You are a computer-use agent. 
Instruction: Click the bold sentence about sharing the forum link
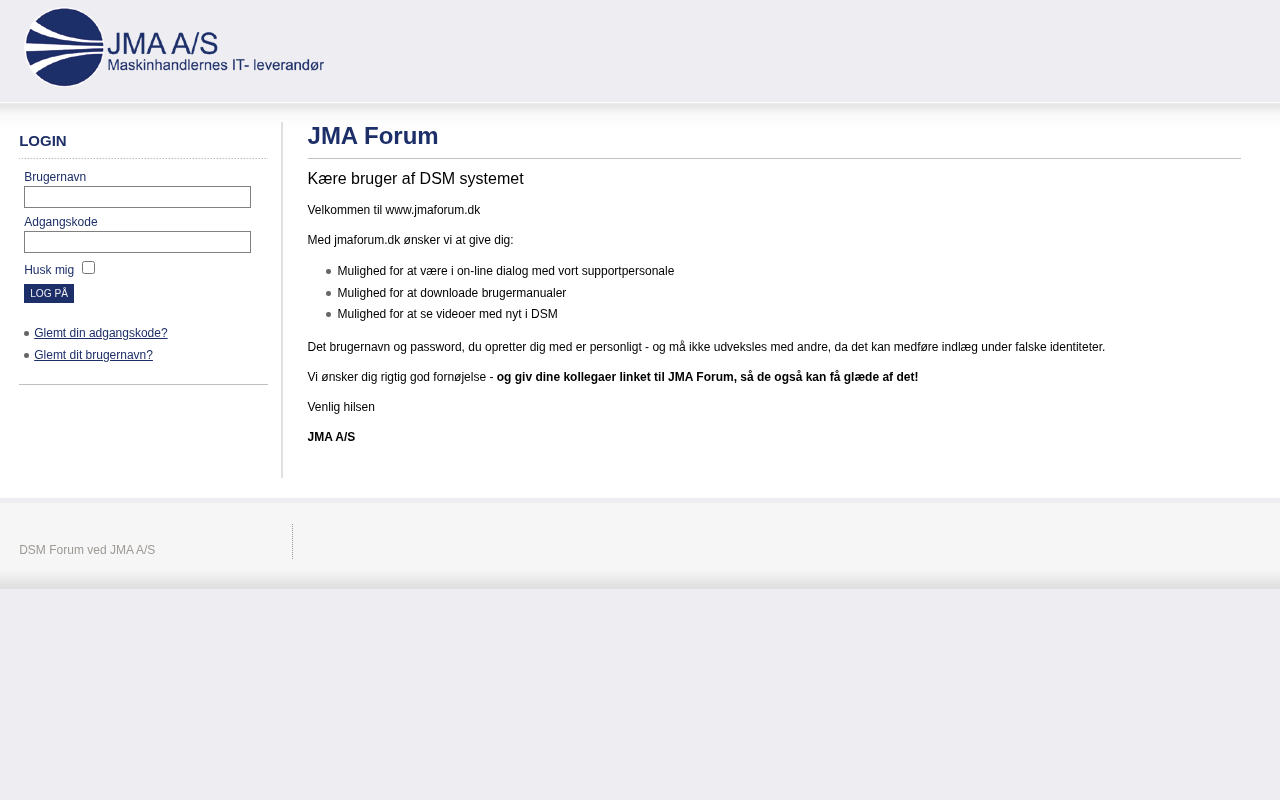tap(707, 377)
